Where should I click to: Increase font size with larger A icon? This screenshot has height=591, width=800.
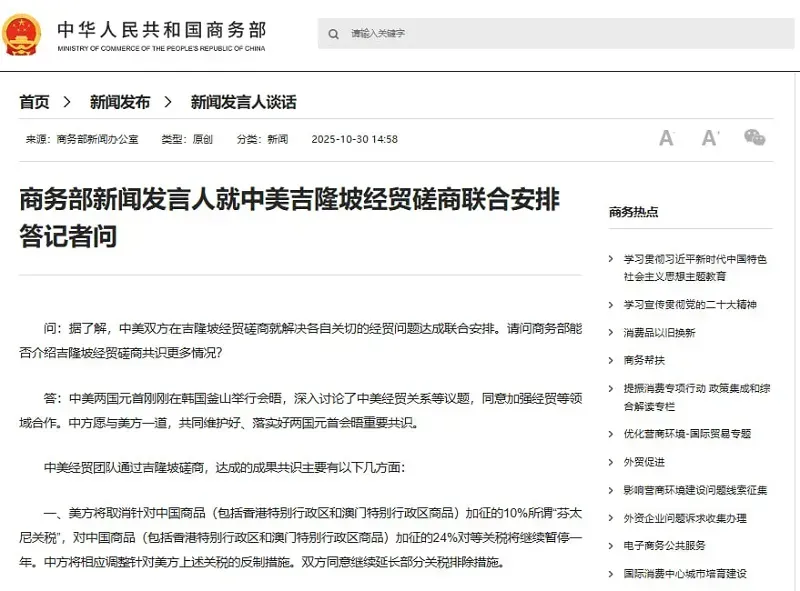(710, 138)
